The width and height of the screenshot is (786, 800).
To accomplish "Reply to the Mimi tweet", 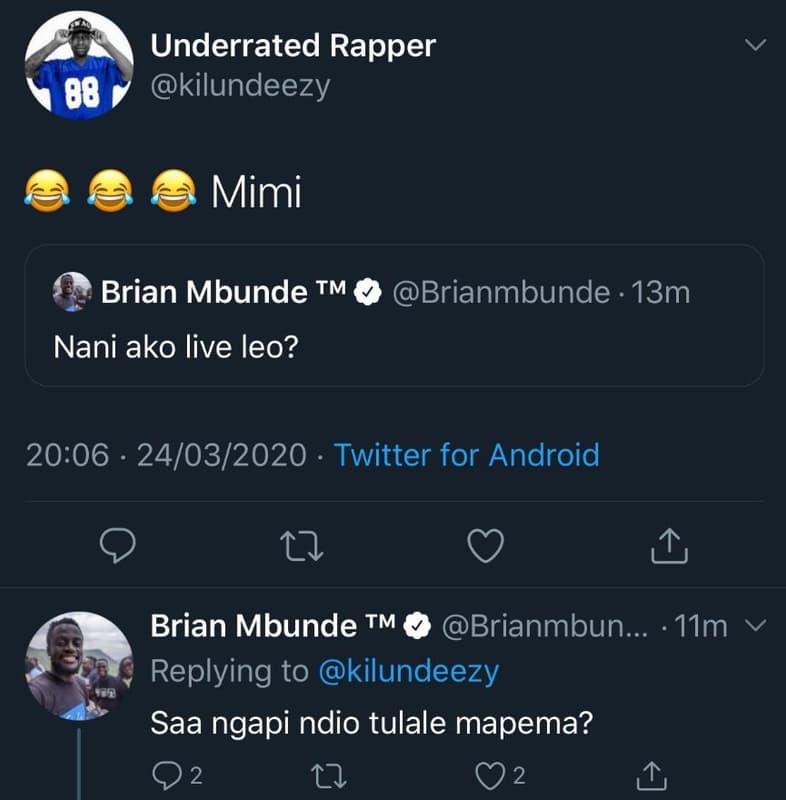I will tap(117, 545).
